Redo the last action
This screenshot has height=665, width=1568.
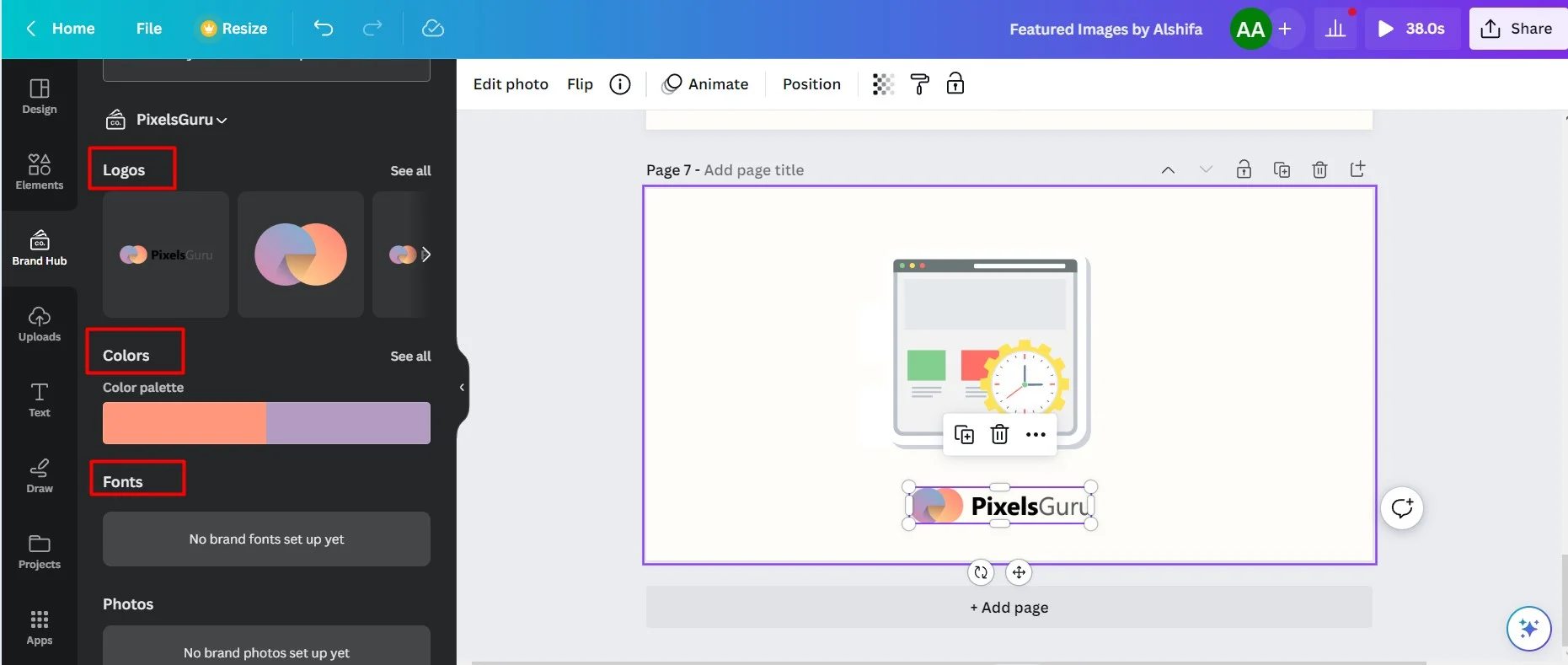[372, 29]
